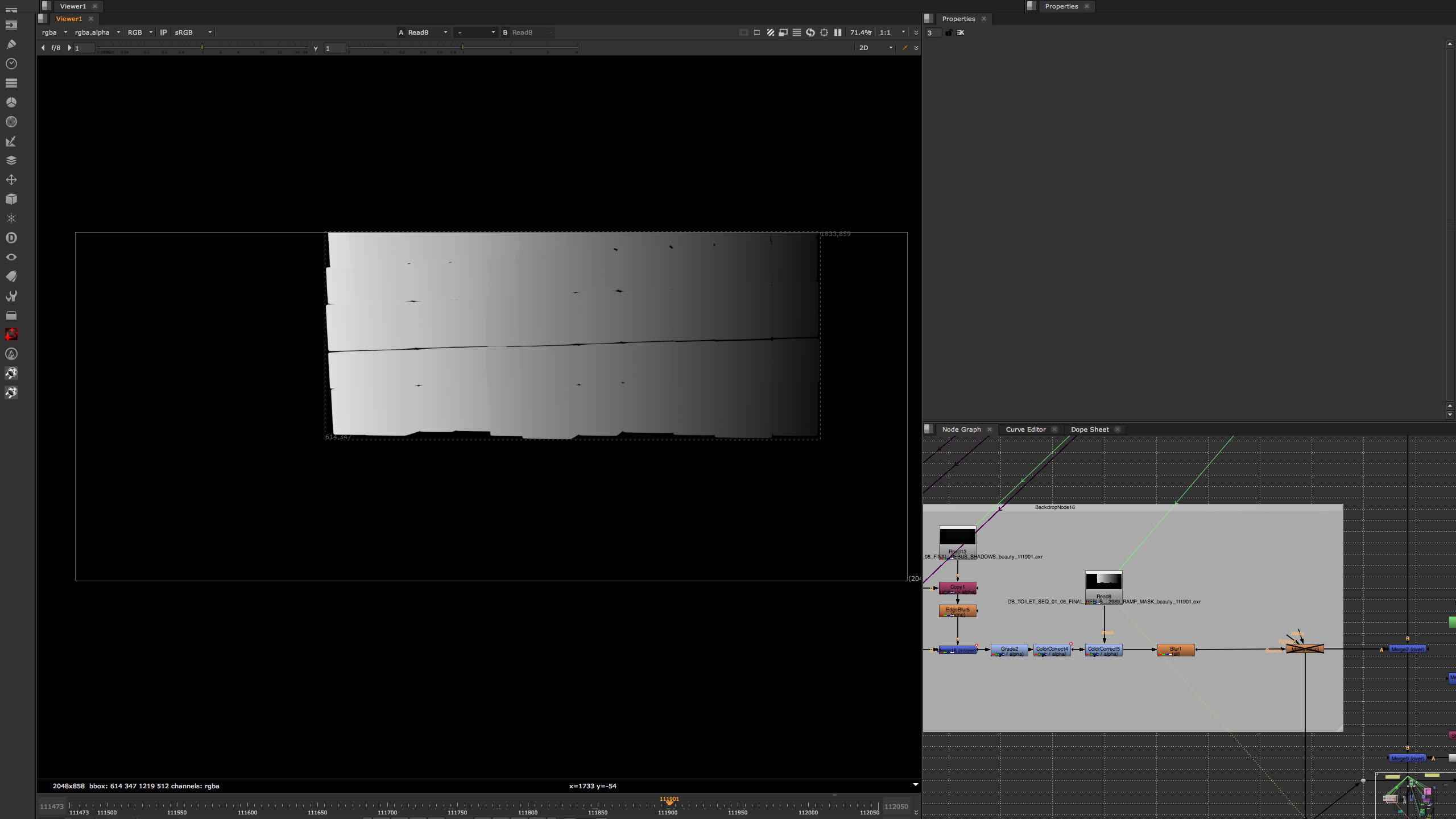Click the 71.4% zoom level button
This screenshot has width=1456, height=819.
point(861,32)
